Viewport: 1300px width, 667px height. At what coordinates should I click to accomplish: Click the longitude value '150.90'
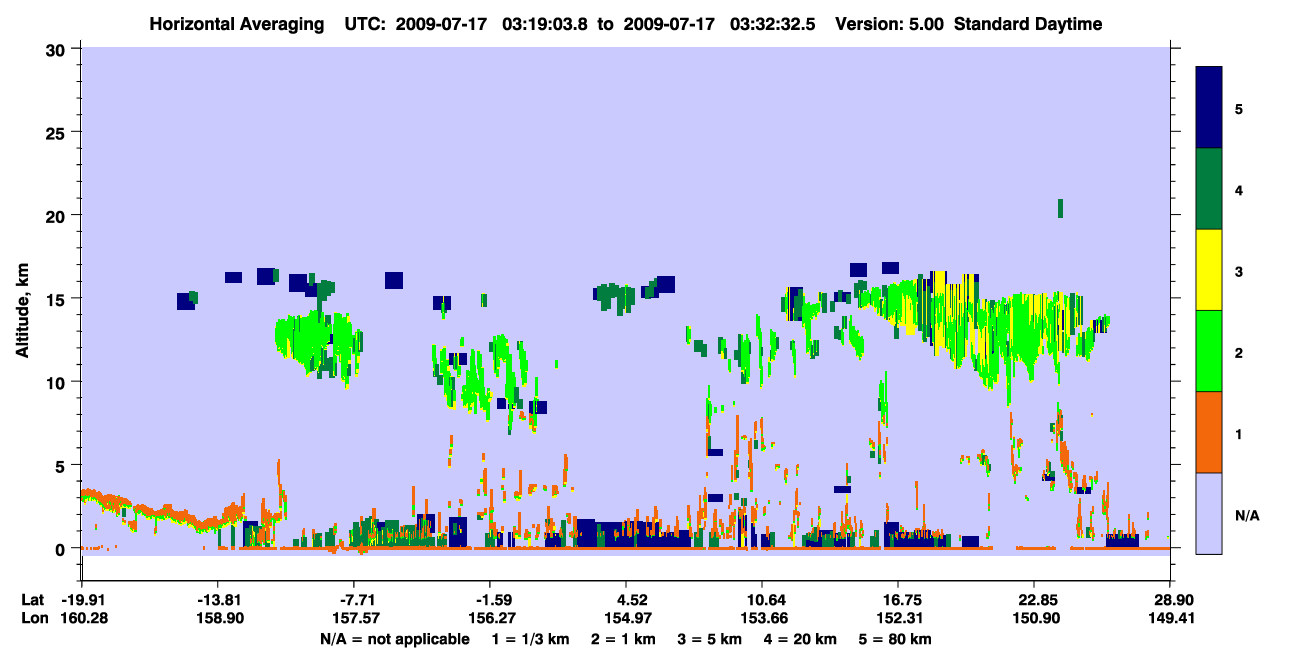[x=1034, y=618]
